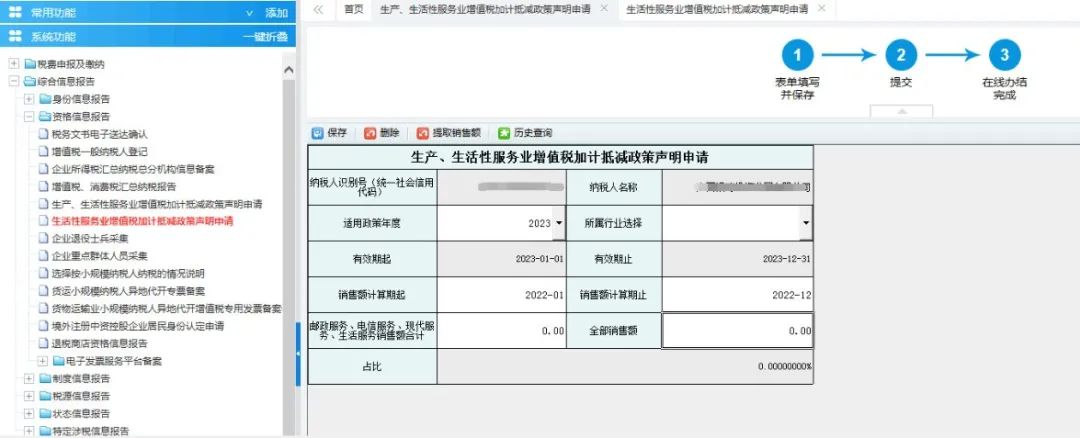Open 所属行业选择 dropdown arrow
Screen dimensions: 1080x438
pyautogui.click(x=806, y=223)
